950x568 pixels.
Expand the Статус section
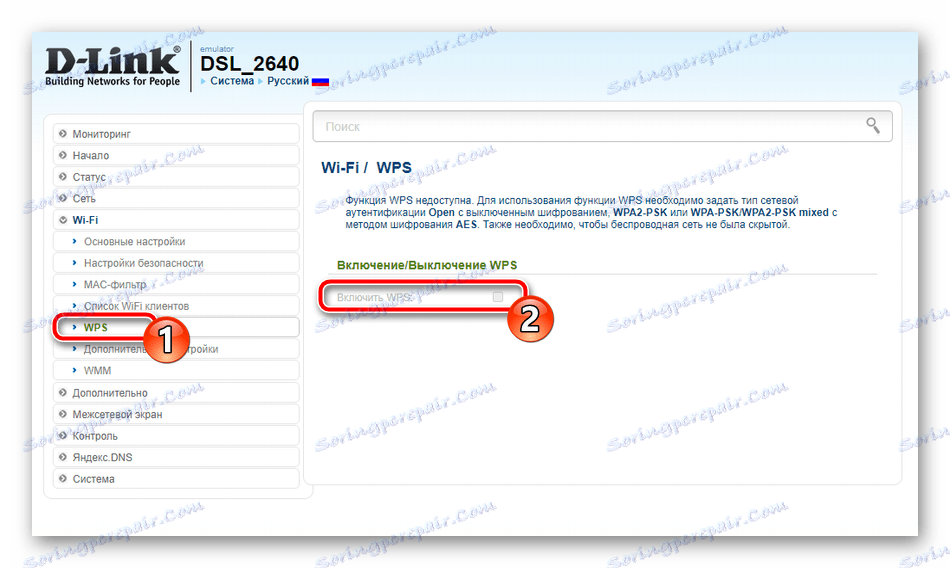coord(176,177)
